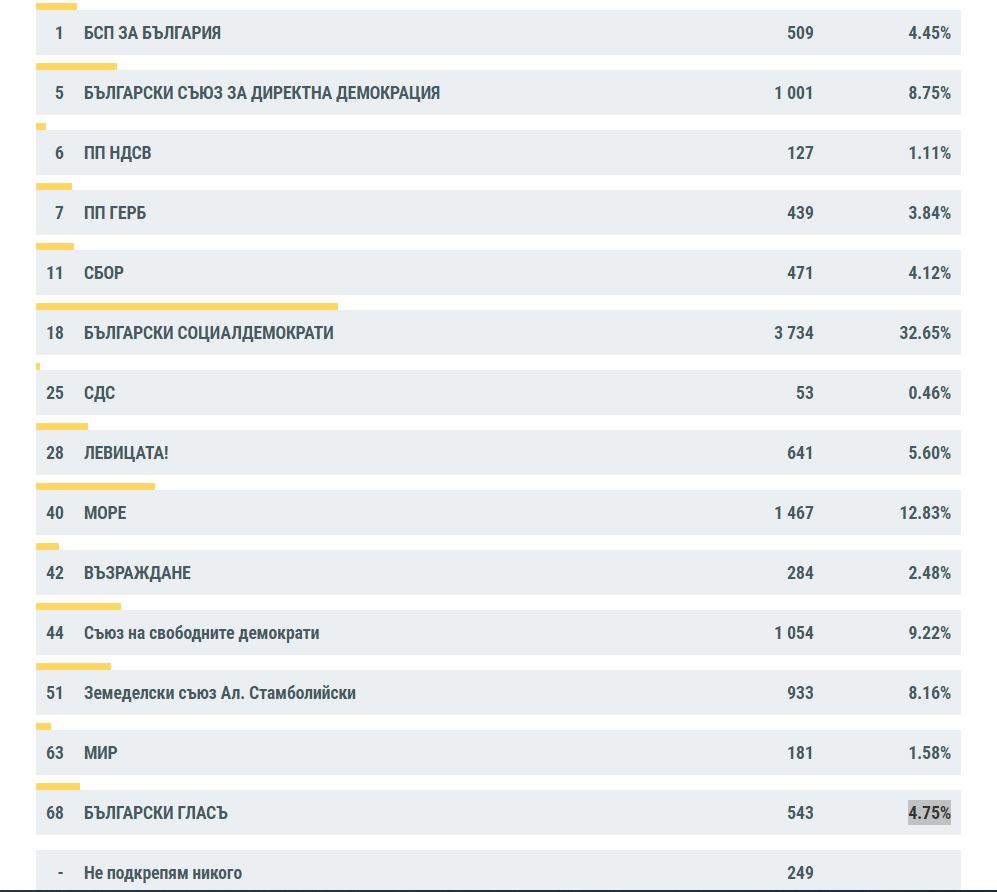Image resolution: width=997 pixels, height=892 pixels.
Task: Select the Не подкрепям никого row label
Action: tap(163, 873)
